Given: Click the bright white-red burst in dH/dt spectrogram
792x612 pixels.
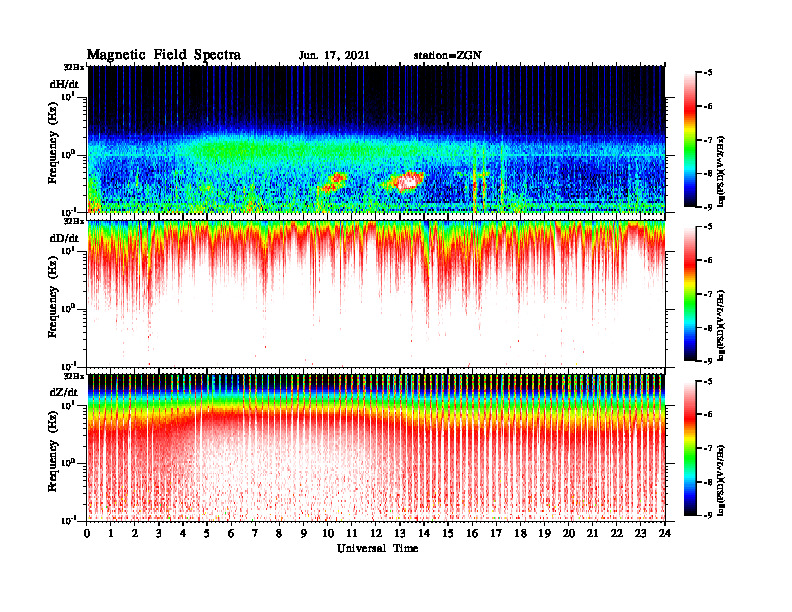Looking at the screenshot, I should (408, 181).
